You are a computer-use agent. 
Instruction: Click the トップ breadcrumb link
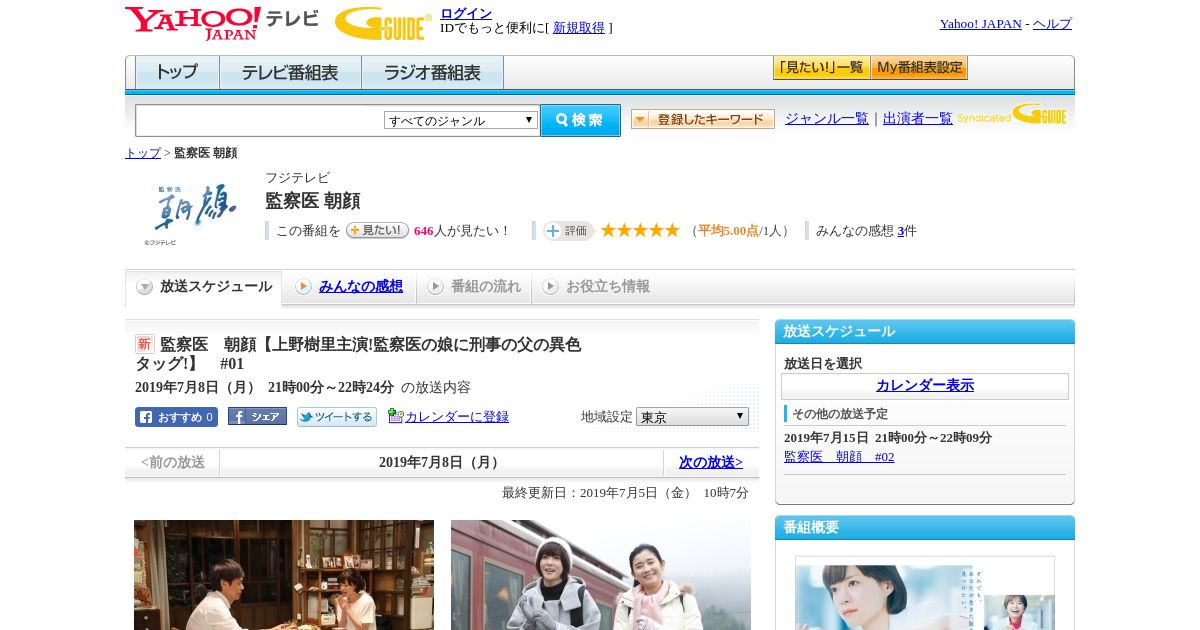pyautogui.click(x=142, y=153)
